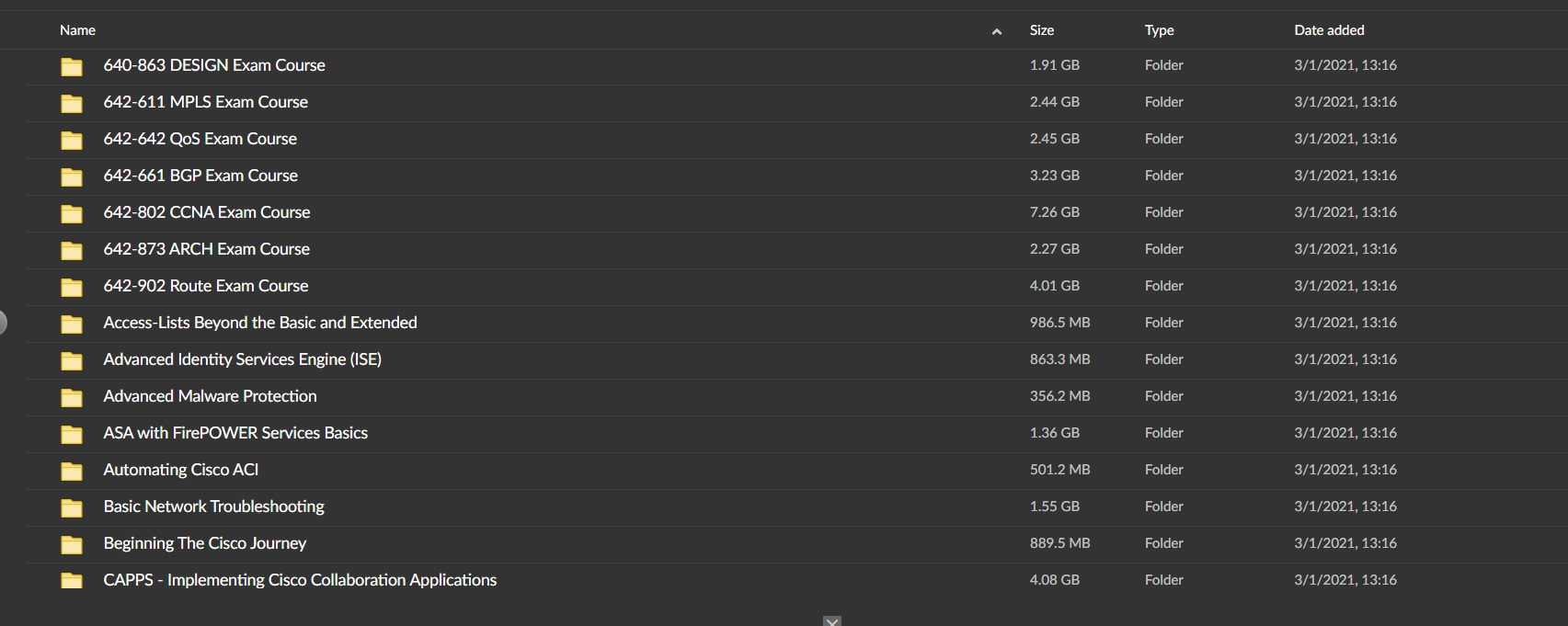Viewport: 1568px width, 626px height.
Task: Sort by the Date added column header
Action: [1329, 30]
